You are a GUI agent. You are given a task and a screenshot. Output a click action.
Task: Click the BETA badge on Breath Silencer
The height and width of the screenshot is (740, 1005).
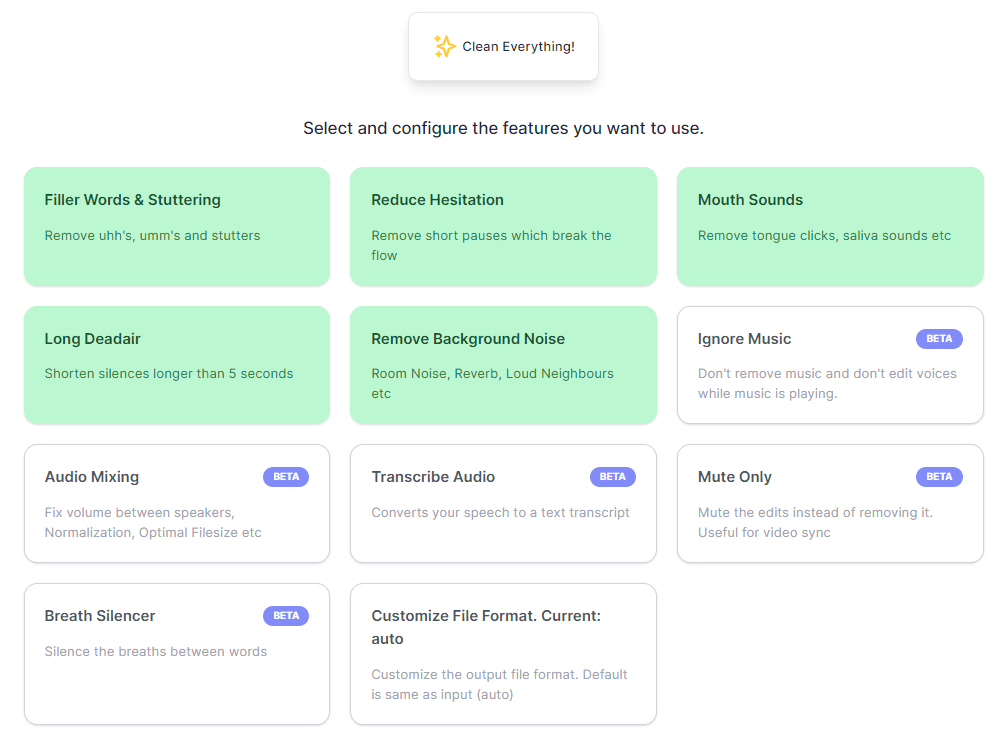click(286, 616)
